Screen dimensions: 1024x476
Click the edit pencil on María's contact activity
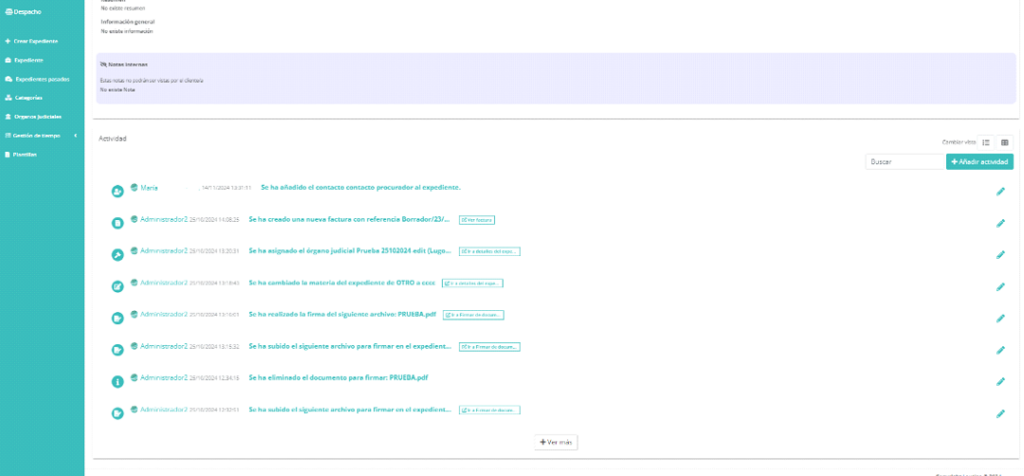1000,191
